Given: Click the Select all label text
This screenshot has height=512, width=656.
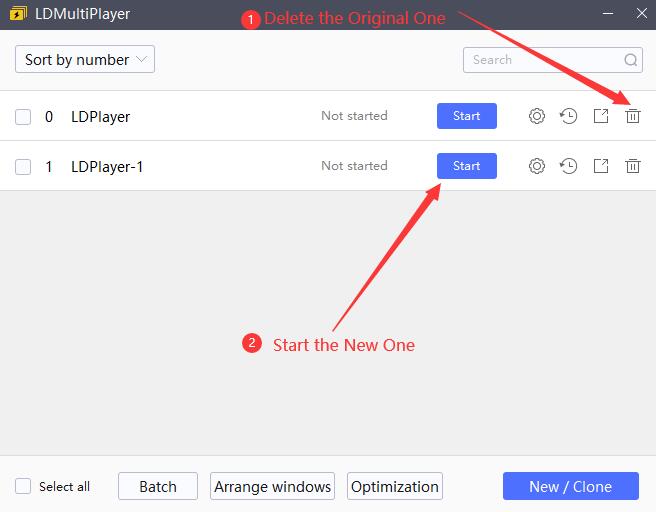Looking at the screenshot, I should 64,487.
